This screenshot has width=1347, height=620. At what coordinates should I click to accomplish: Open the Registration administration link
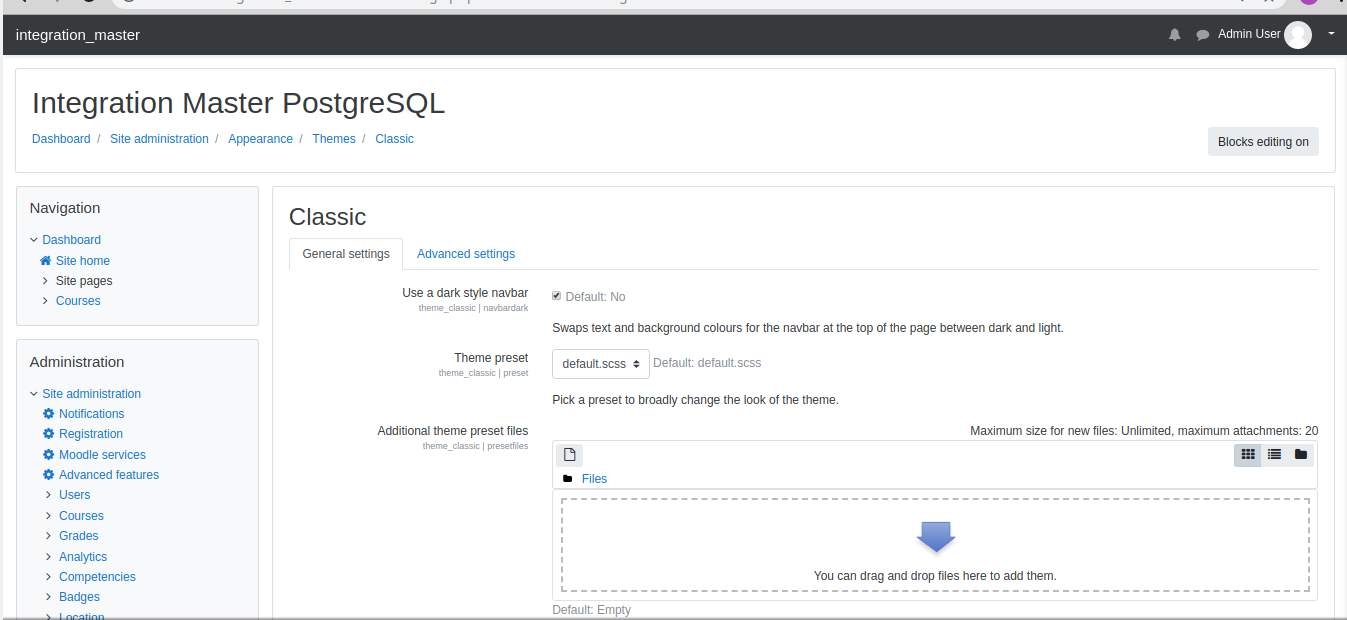[x=91, y=434]
